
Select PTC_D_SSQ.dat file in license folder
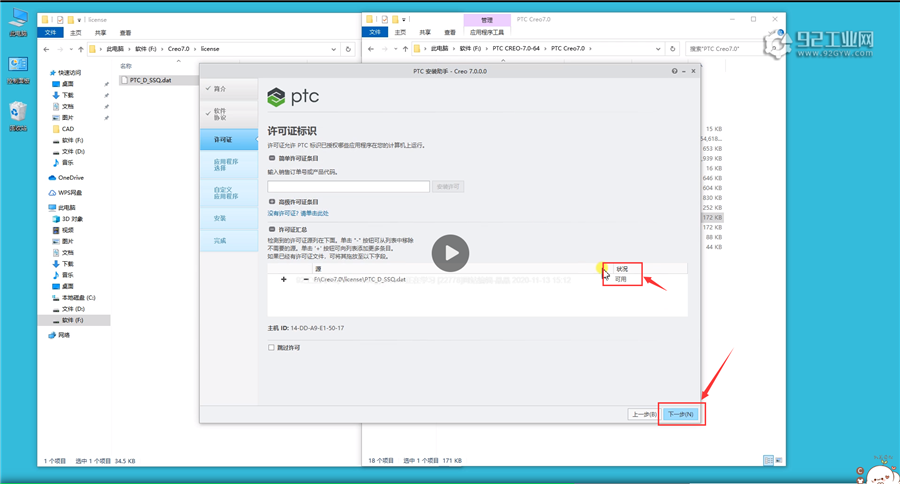pyautogui.click(x=150, y=80)
